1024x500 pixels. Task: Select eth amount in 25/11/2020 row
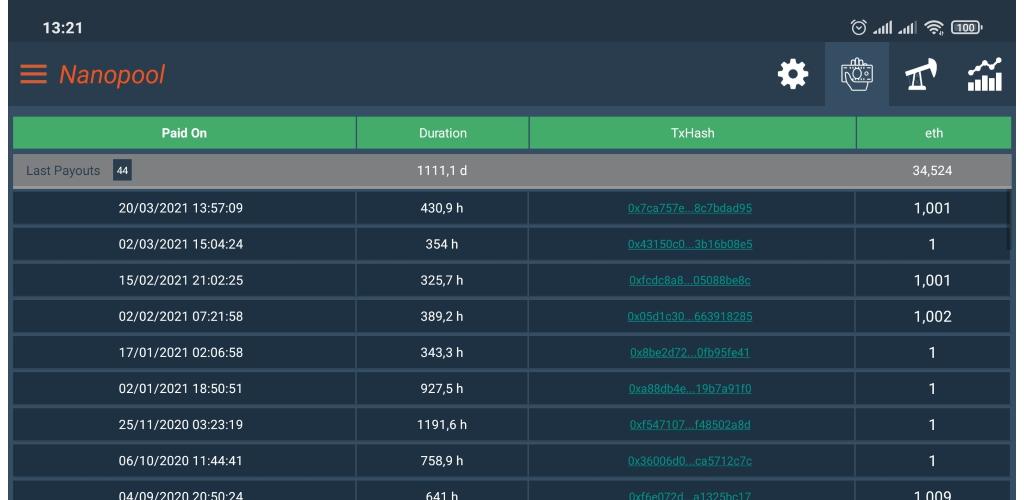pyautogui.click(x=932, y=425)
